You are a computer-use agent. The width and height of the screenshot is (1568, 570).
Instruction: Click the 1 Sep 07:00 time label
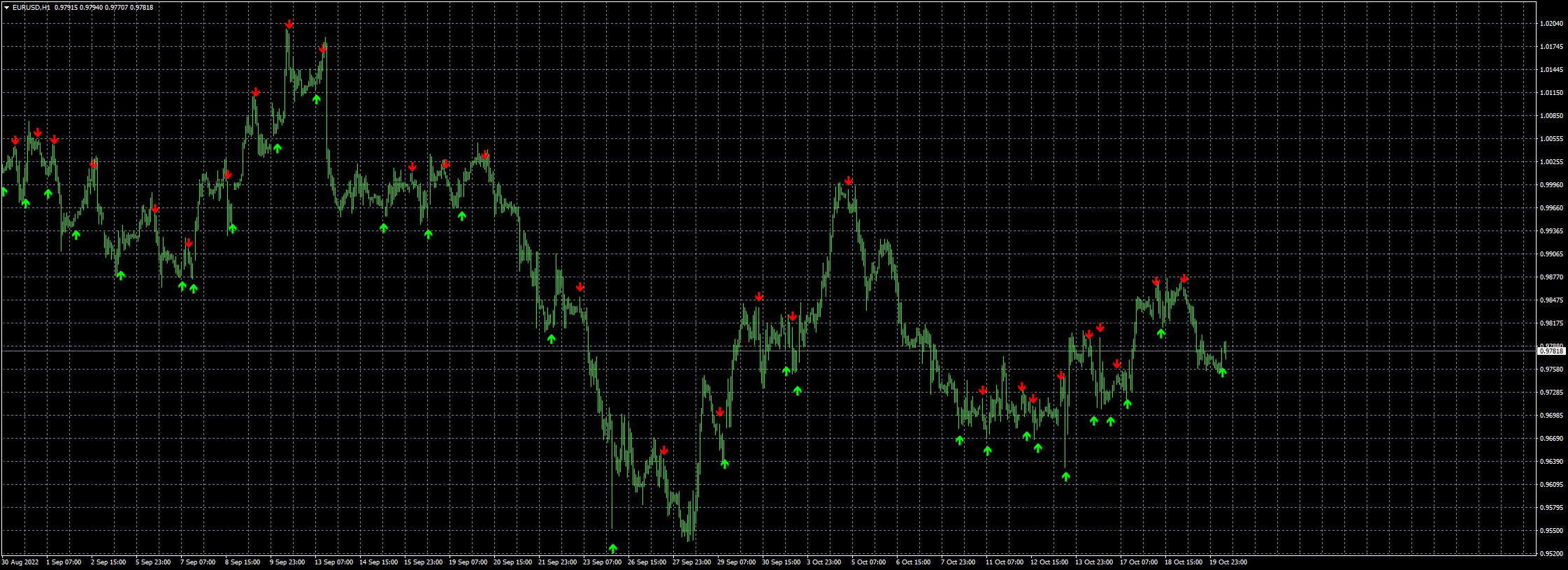[64, 562]
